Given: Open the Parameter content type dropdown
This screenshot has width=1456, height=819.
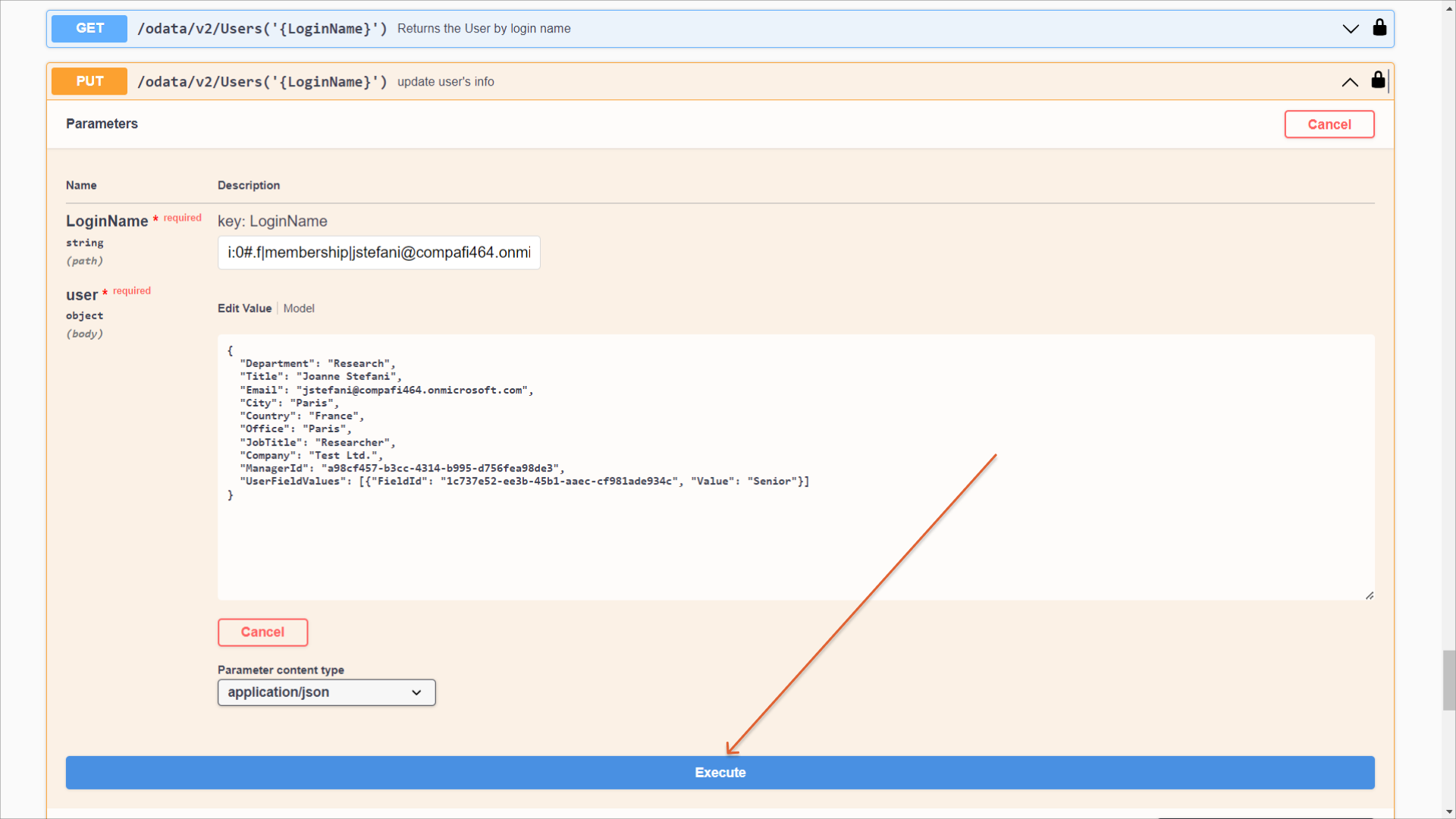Looking at the screenshot, I should click(326, 692).
